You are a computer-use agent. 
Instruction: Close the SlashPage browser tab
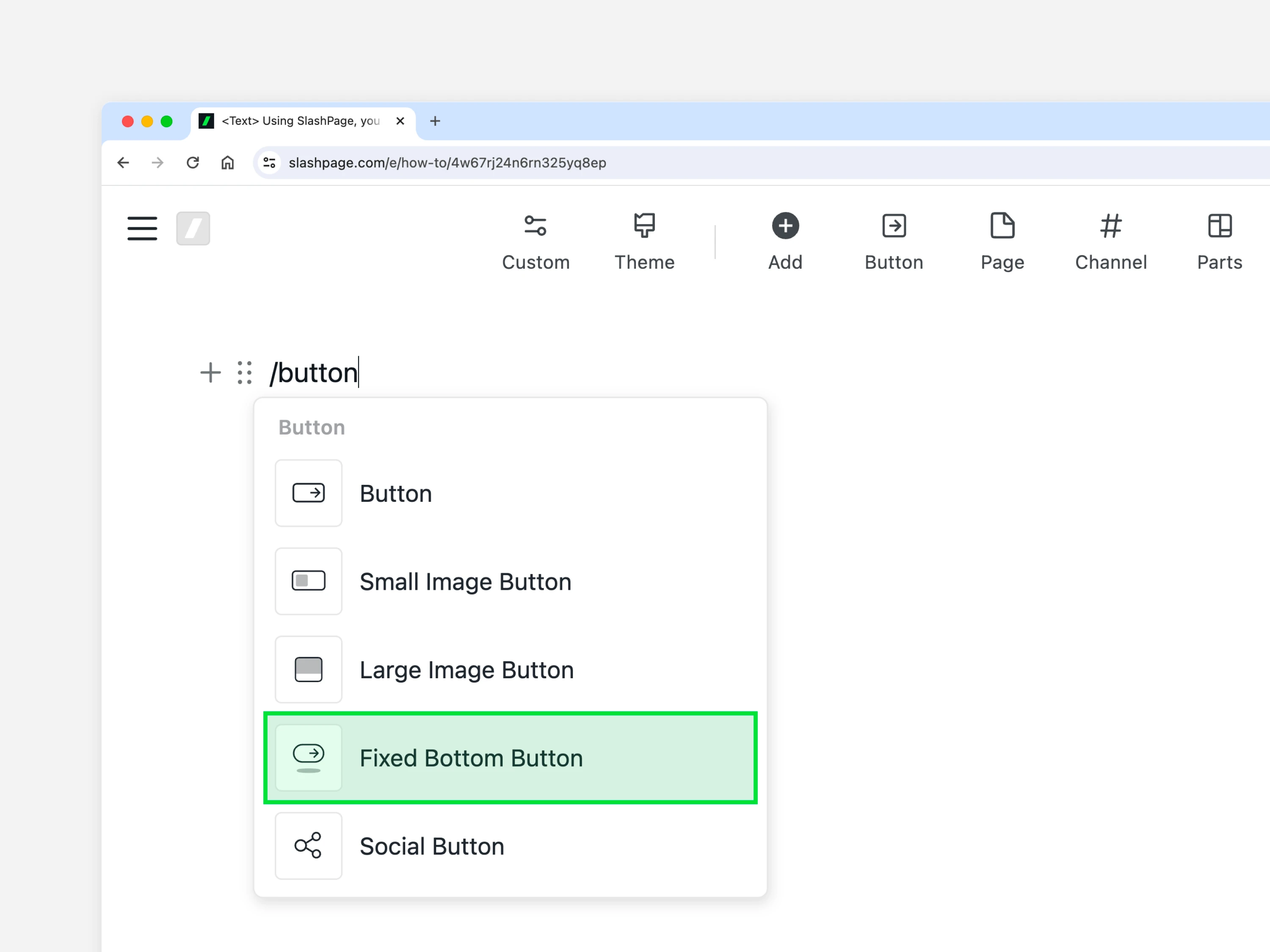tap(400, 121)
